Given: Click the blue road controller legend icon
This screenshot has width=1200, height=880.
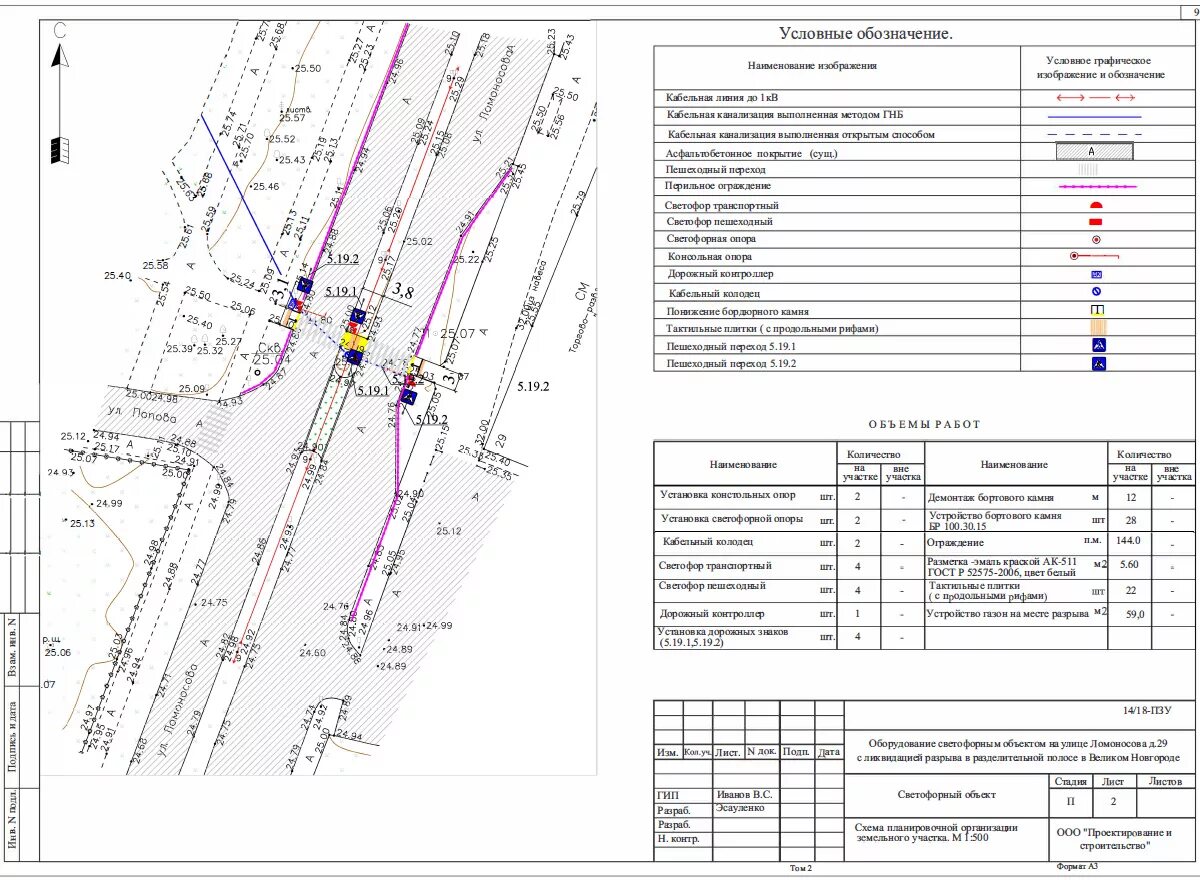Looking at the screenshot, I should (x=1096, y=274).
